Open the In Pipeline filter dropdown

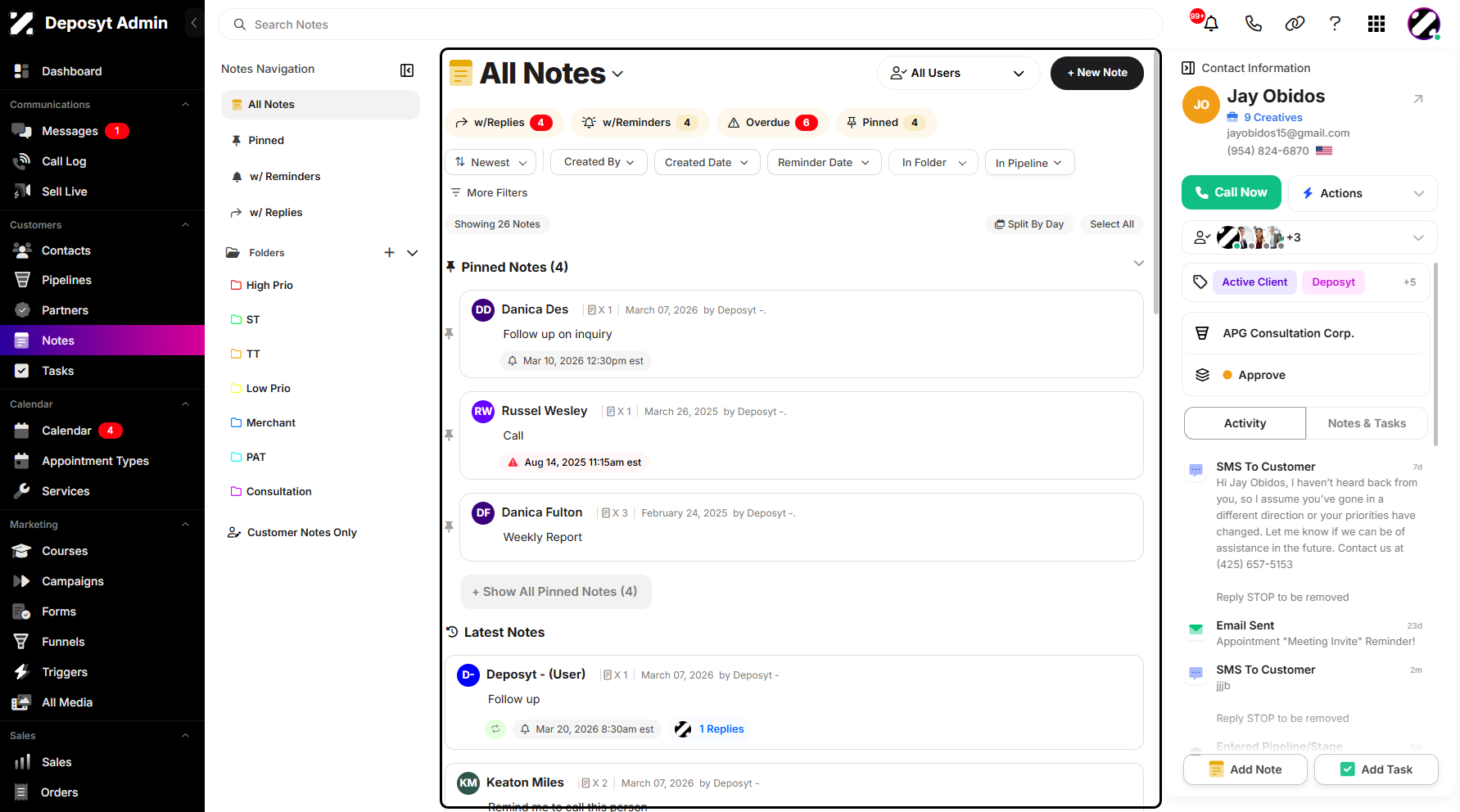pyautogui.click(x=1029, y=162)
